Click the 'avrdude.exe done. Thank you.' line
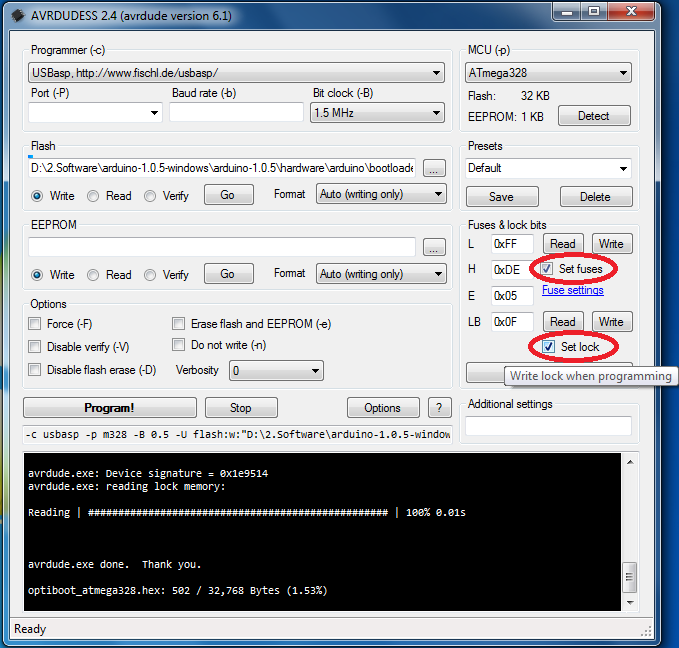 pyautogui.click(x=115, y=564)
